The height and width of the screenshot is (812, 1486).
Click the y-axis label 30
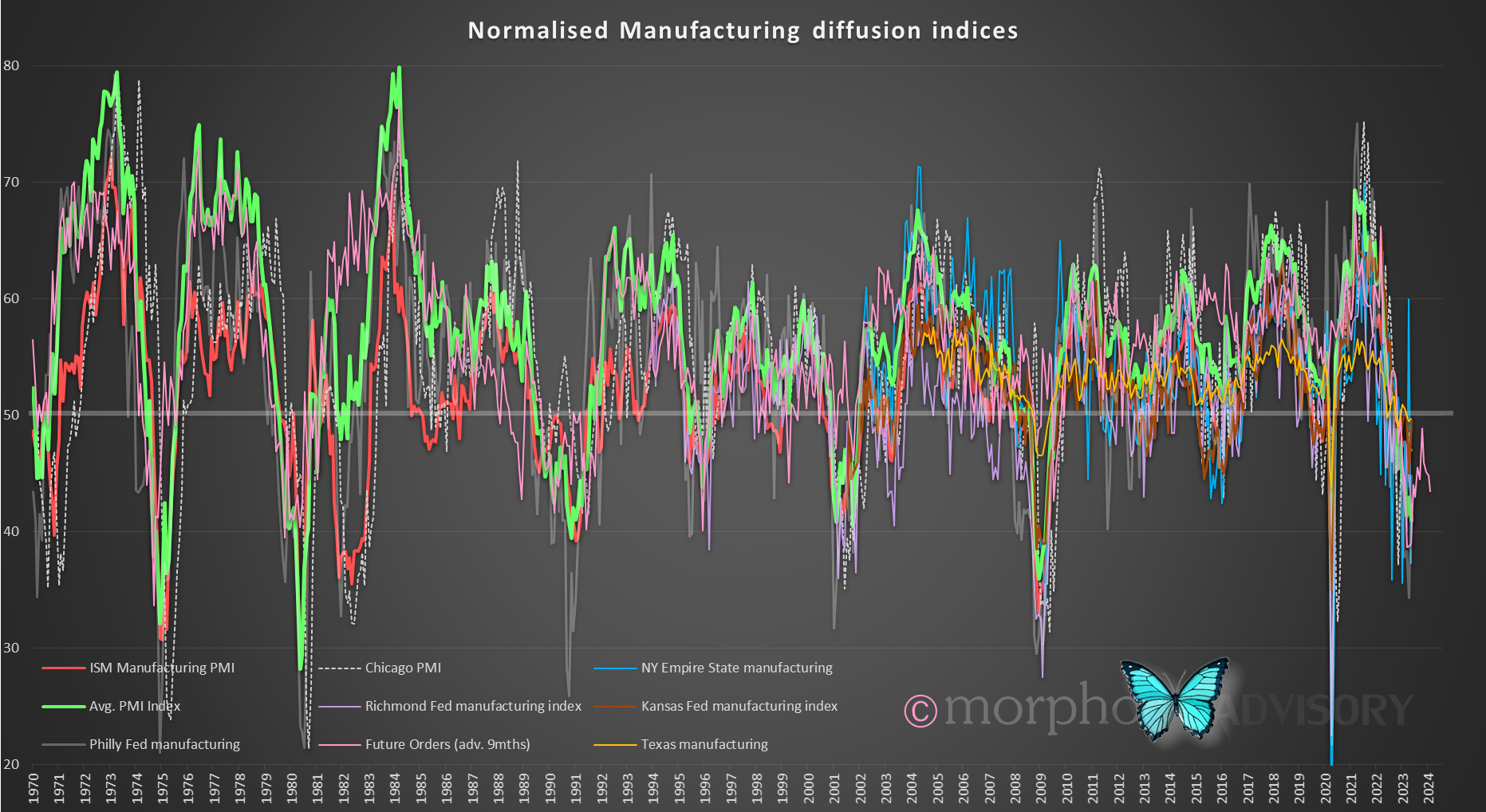11,648
